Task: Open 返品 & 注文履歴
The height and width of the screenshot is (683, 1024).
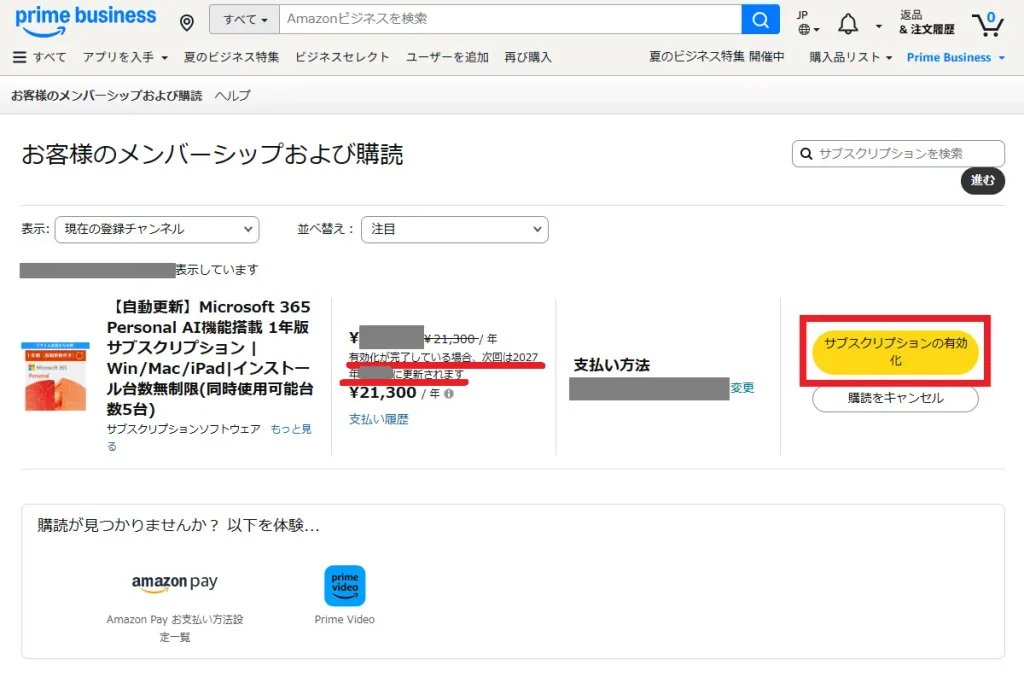Action: [x=927, y=23]
